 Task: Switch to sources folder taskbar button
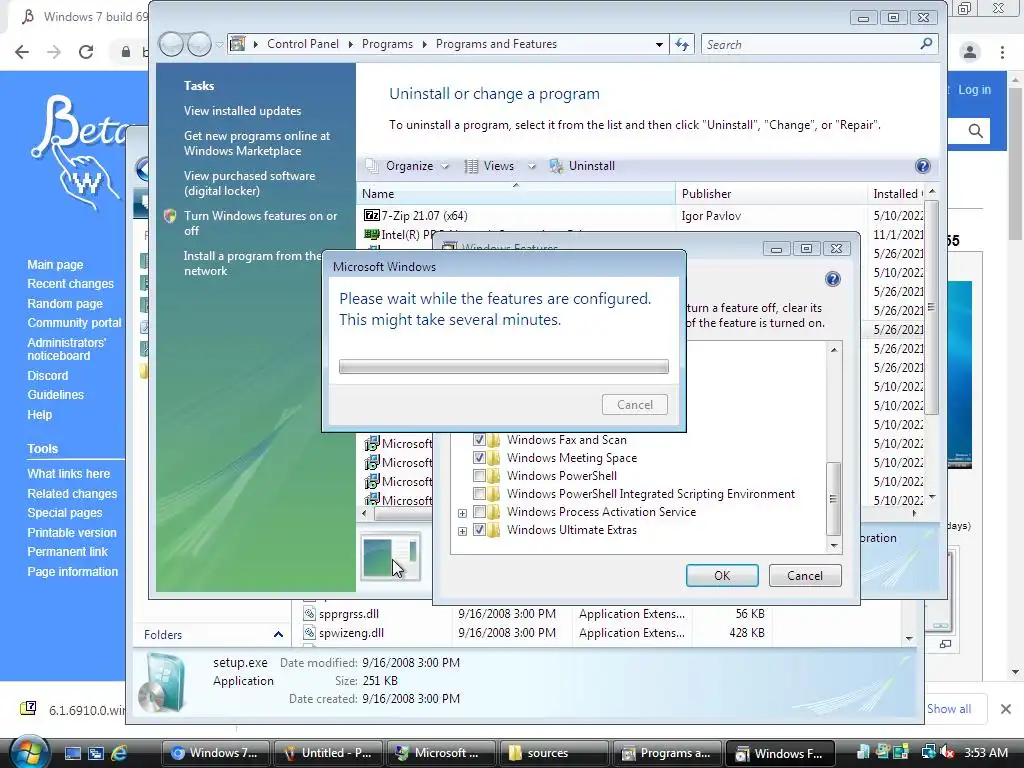tap(552, 753)
